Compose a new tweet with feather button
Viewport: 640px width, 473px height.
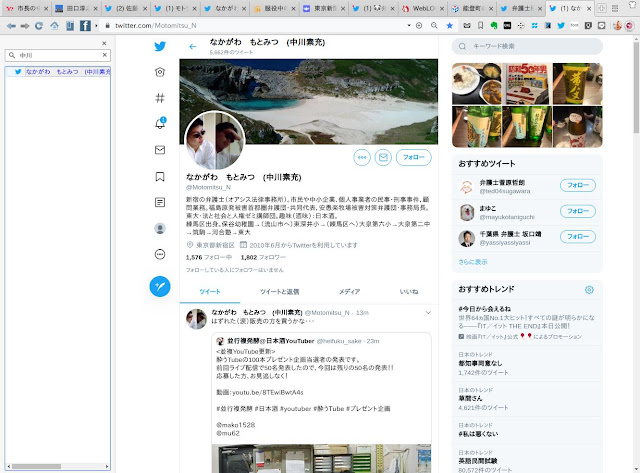click(x=160, y=286)
